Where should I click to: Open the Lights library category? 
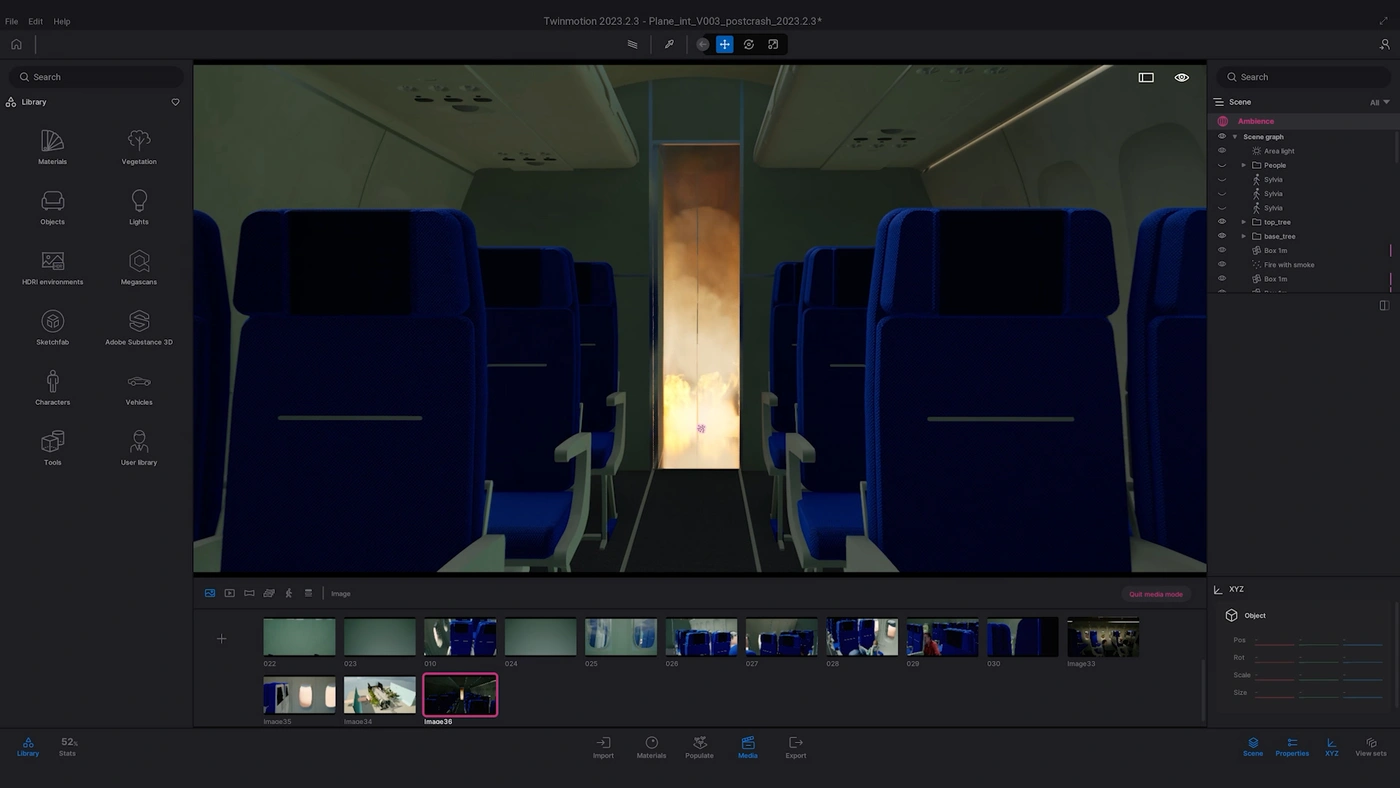[139, 206]
